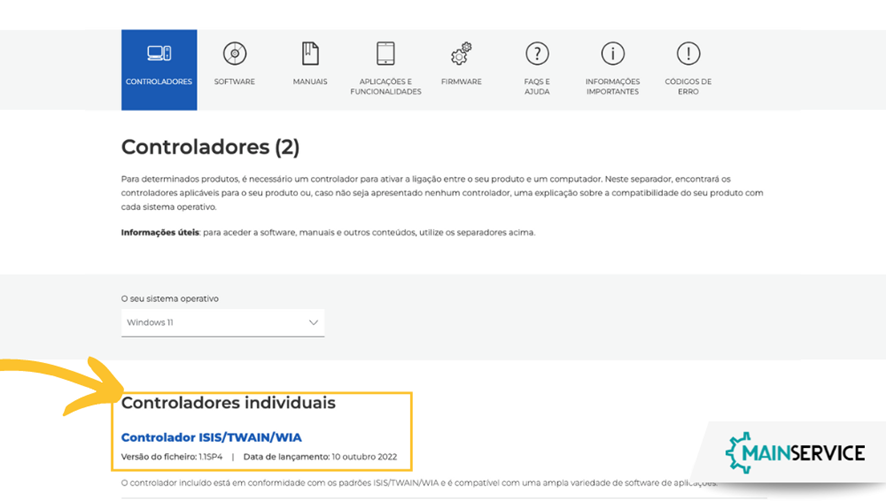Click the Manuais document icon
This screenshot has height=502, width=886.
pos(310,53)
